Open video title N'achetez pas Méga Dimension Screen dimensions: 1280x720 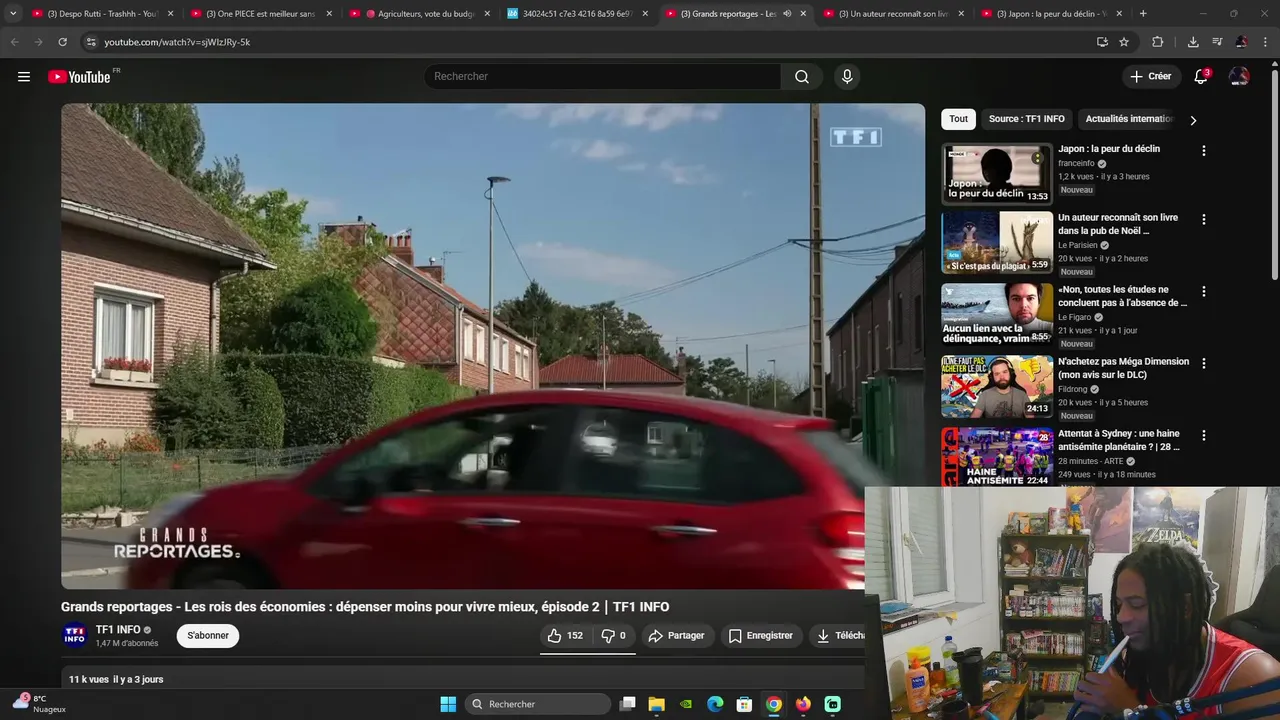1123,368
